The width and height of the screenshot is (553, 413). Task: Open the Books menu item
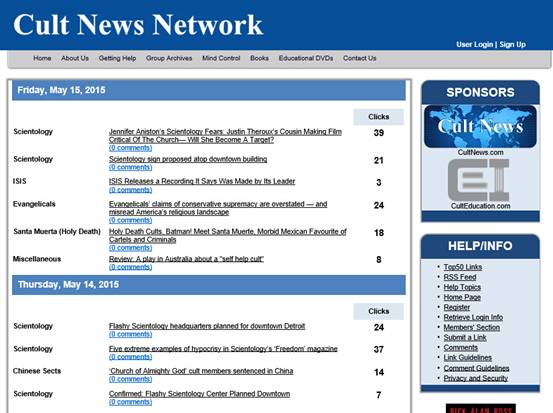pos(259,58)
